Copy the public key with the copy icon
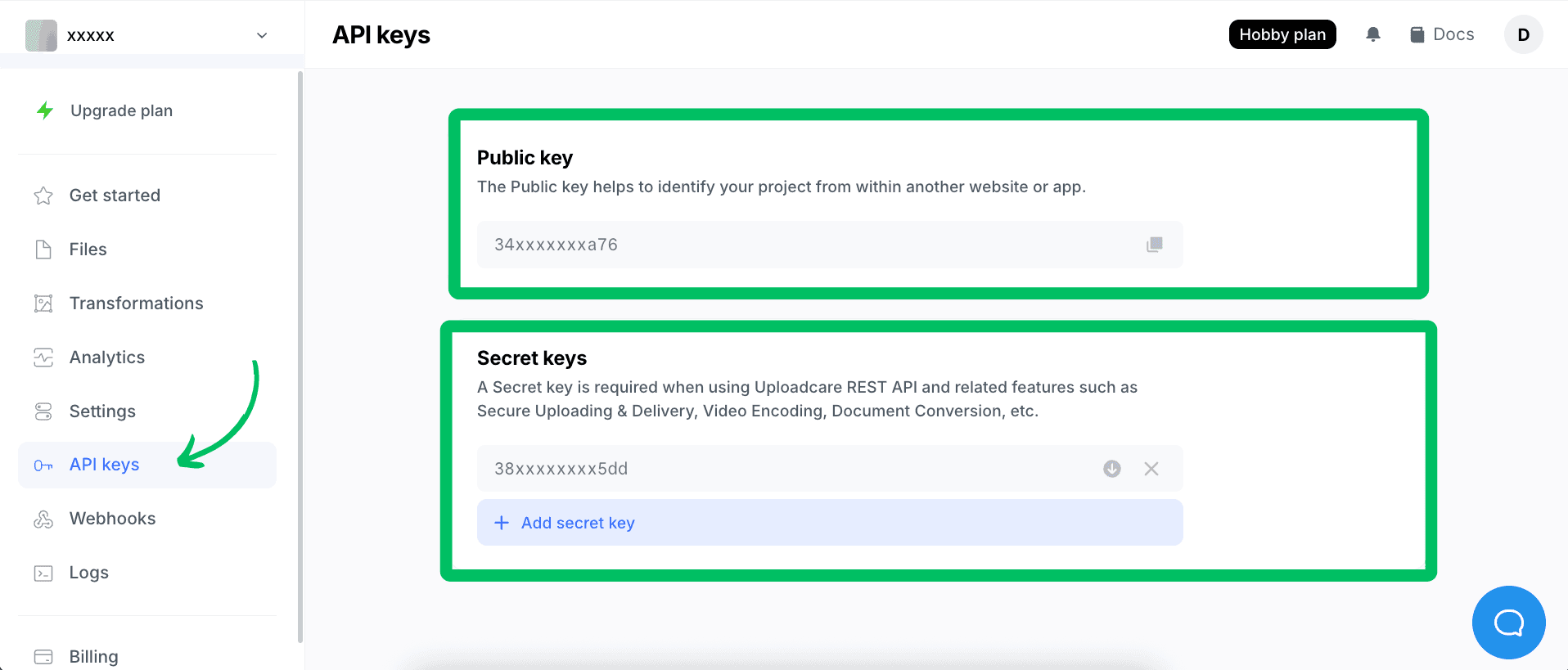1568x670 pixels. coord(1154,244)
